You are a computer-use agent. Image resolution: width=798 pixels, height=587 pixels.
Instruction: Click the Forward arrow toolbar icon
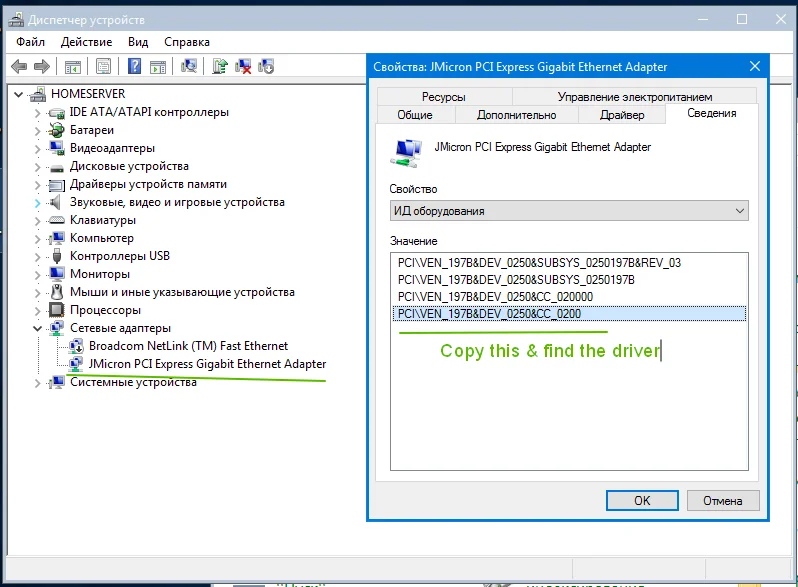point(42,66)
